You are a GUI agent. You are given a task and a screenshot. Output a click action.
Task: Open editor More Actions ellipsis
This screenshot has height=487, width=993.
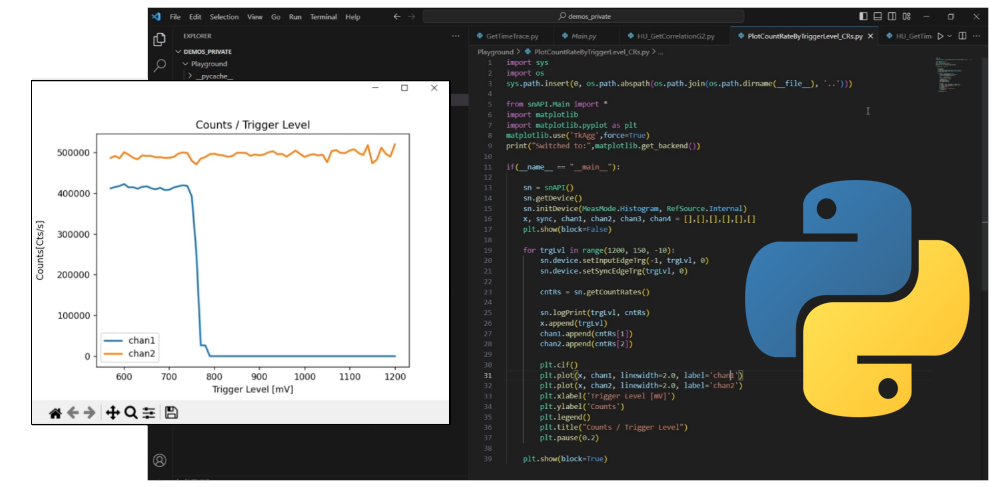(977, 36)
